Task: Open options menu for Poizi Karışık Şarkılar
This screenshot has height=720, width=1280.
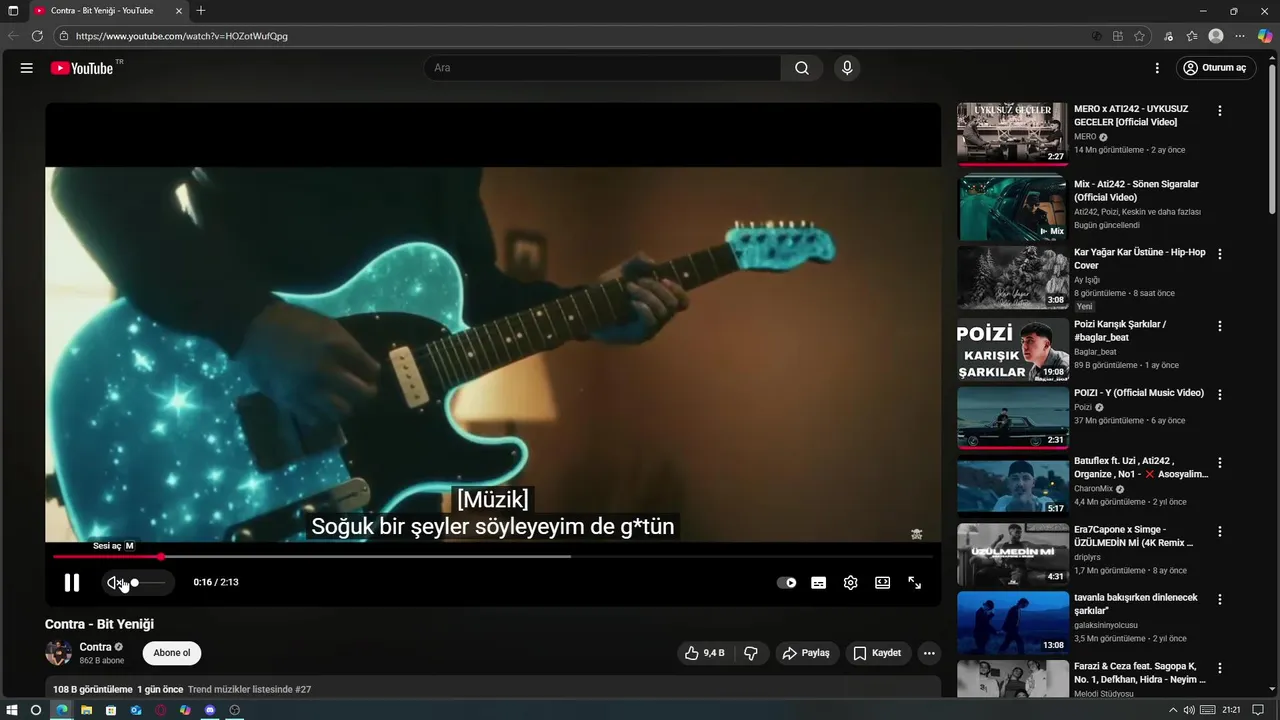Action: point(1219,326)
